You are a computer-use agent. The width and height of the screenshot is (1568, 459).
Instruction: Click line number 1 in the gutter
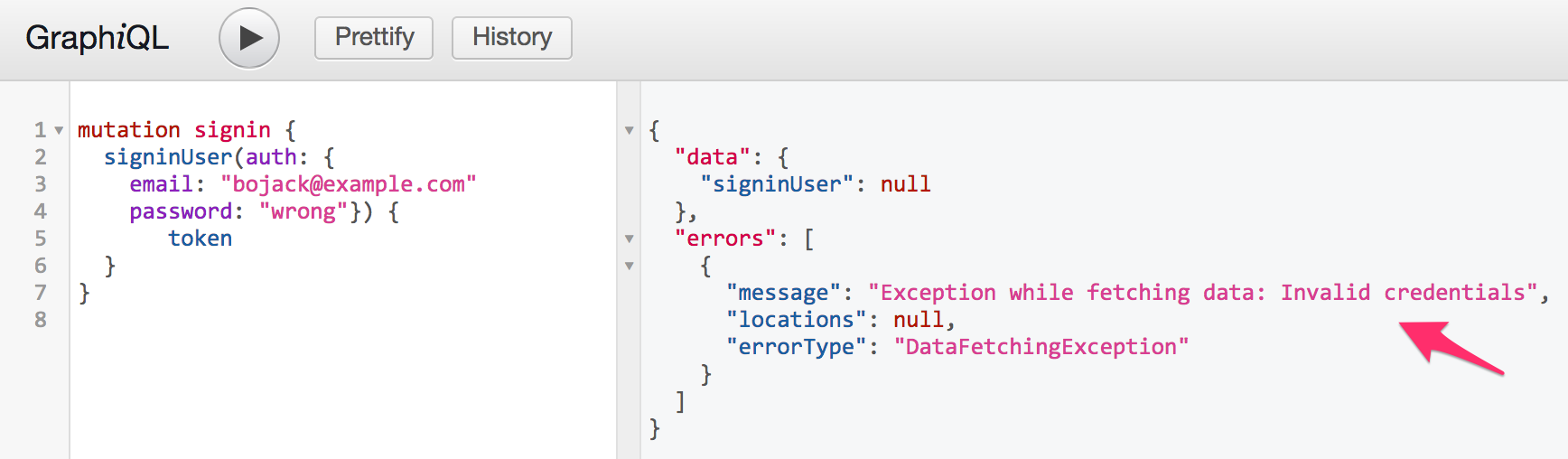click(x=40, y=130)
